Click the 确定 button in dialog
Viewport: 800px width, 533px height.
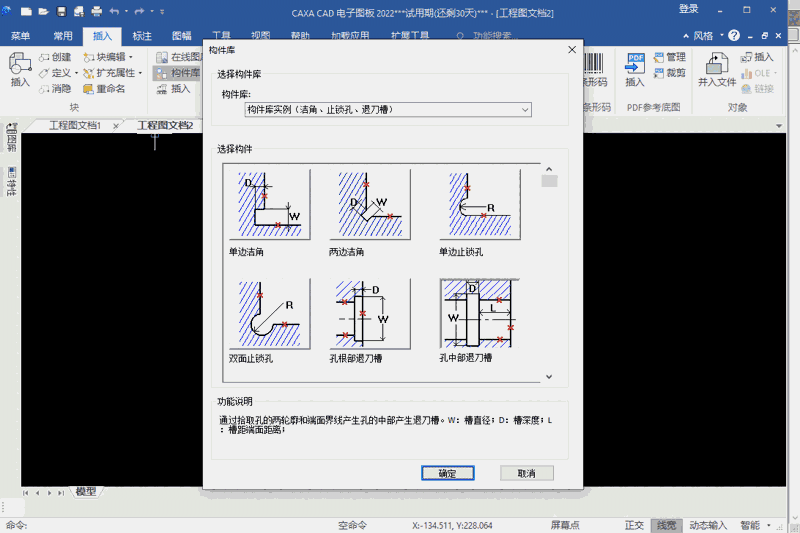[447, 473]
